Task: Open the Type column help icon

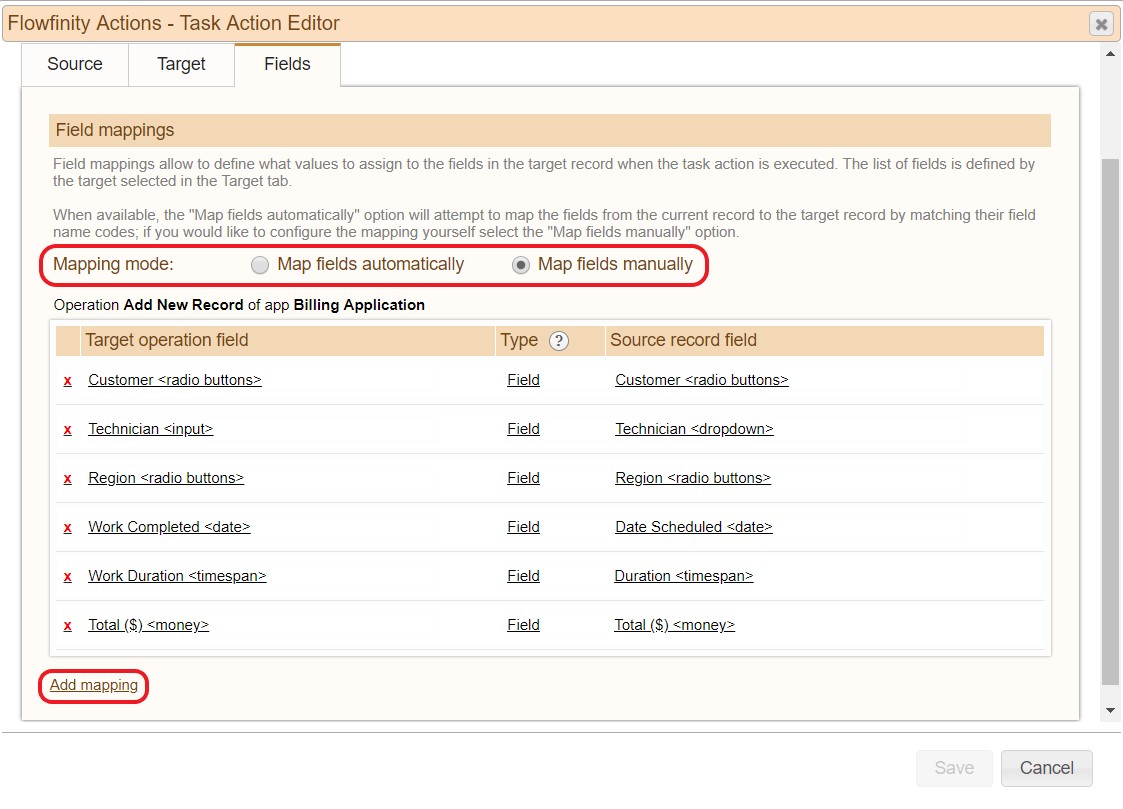Action: tap(559, 341)
